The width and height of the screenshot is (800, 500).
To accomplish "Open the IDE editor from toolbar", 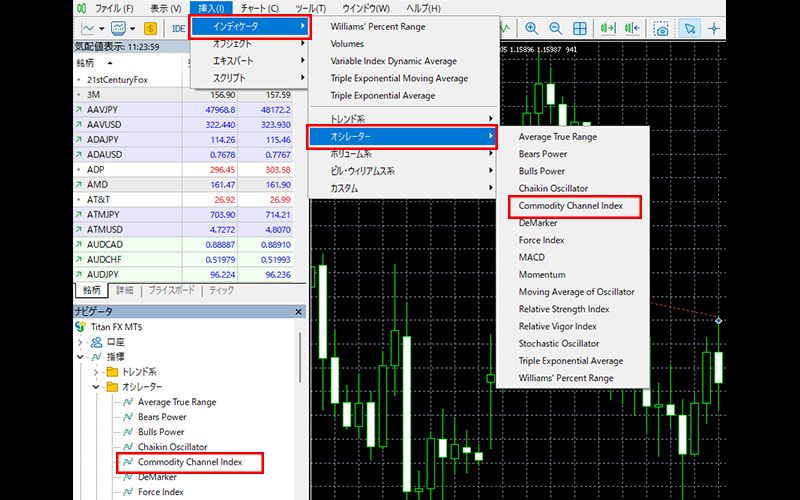I will click(x=180, y=29).
